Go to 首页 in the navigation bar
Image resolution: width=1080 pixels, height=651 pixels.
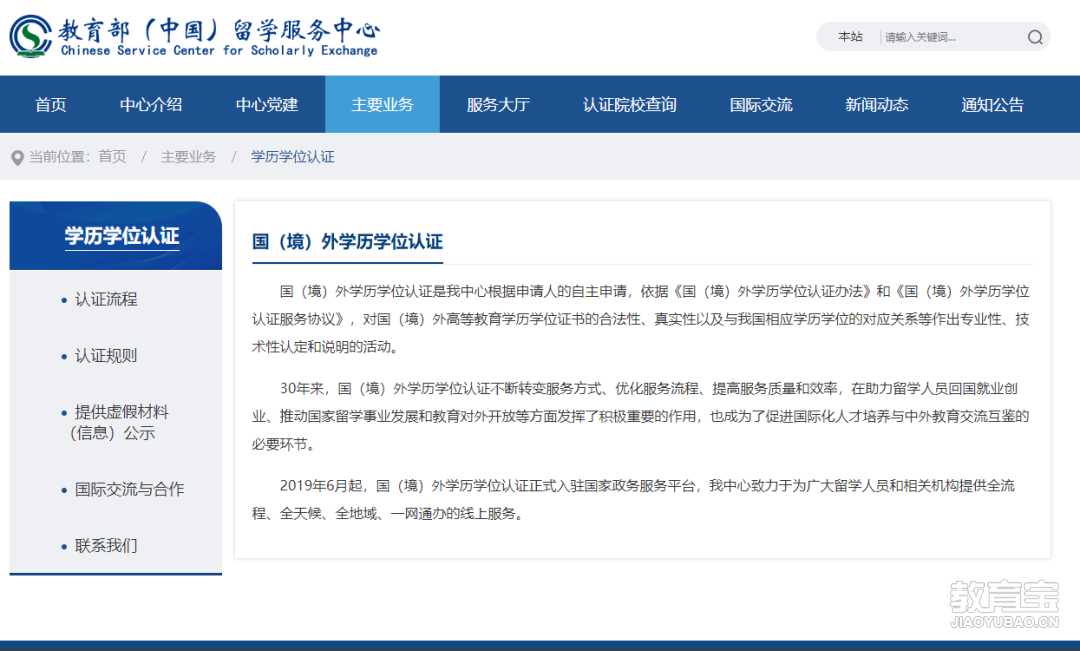[x=51, y=105]
